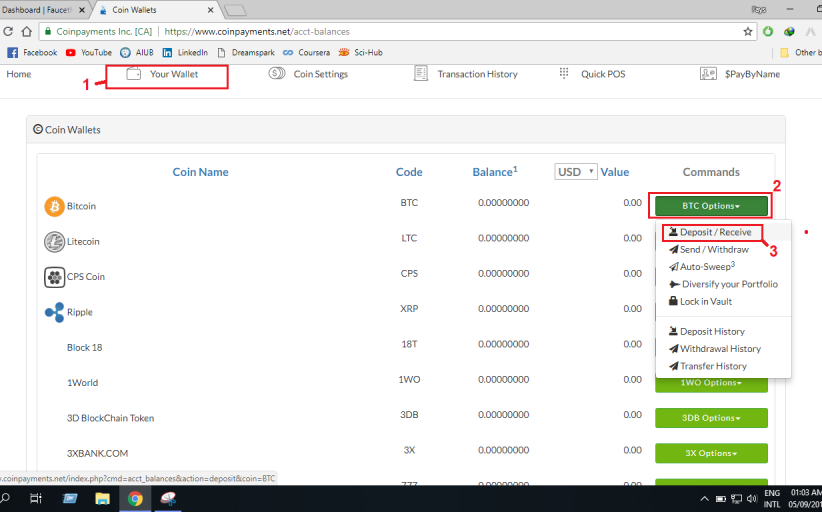Click the CPS Coin icon
The width and height of the screenshot is (822, 512).
[54, 277]
